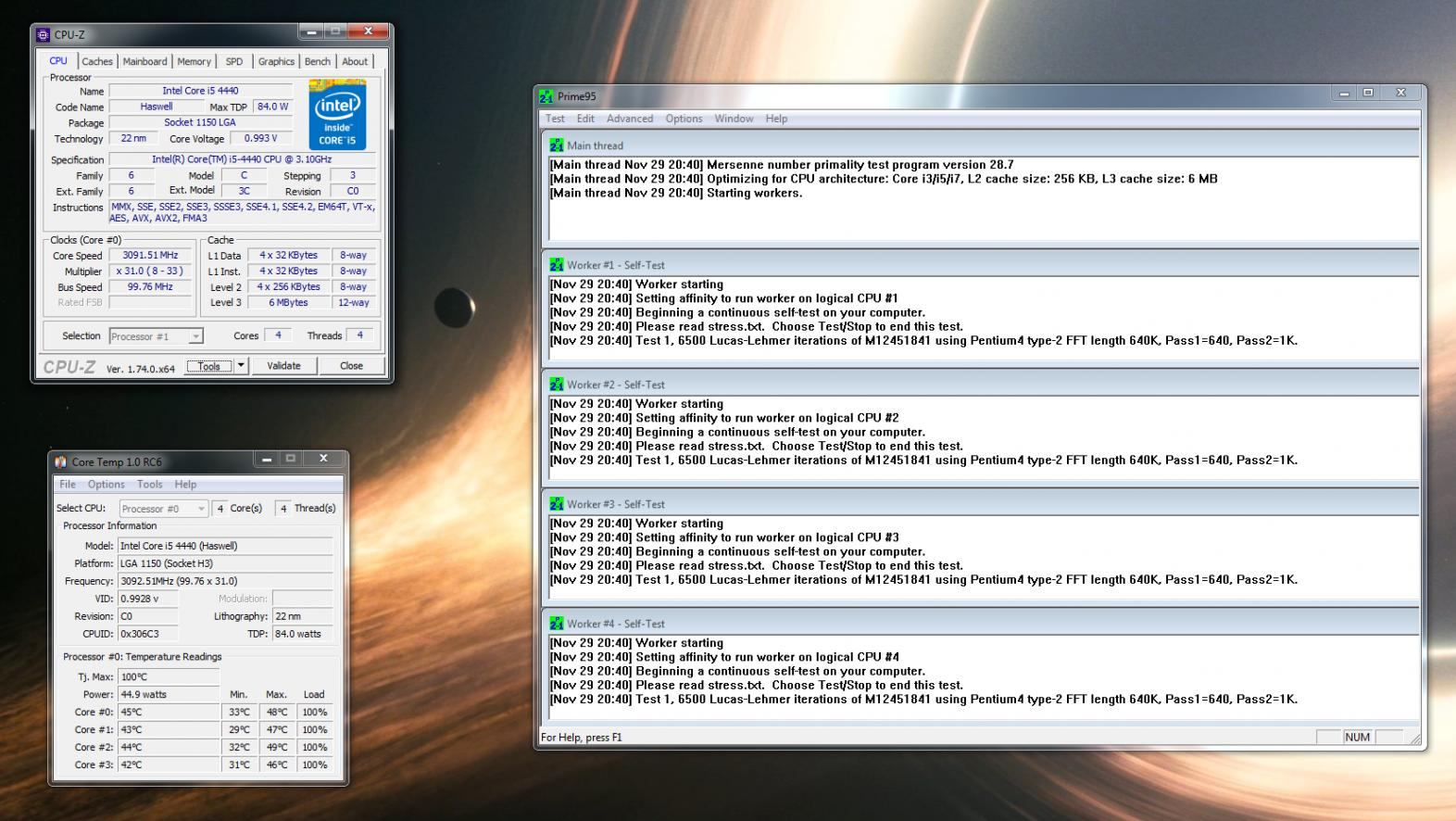Click the CPU-Z title bar icon
Image resolution: width=1456 pixels, height=821 pixels.
coord(43,35)
